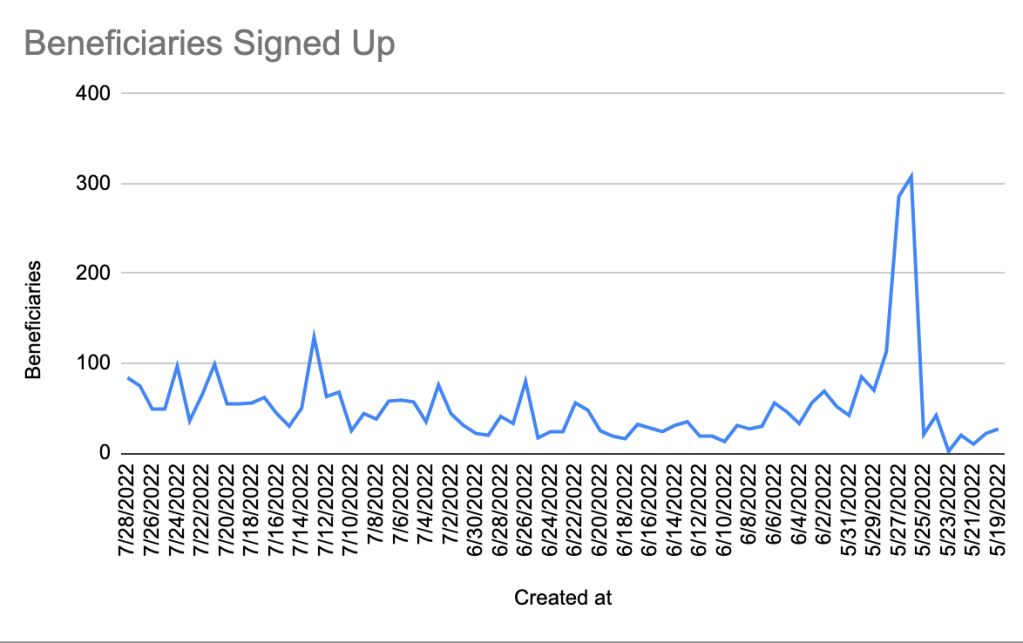Select the 7/28/2022 date label
1023x643 pixels.
(129, 512)
